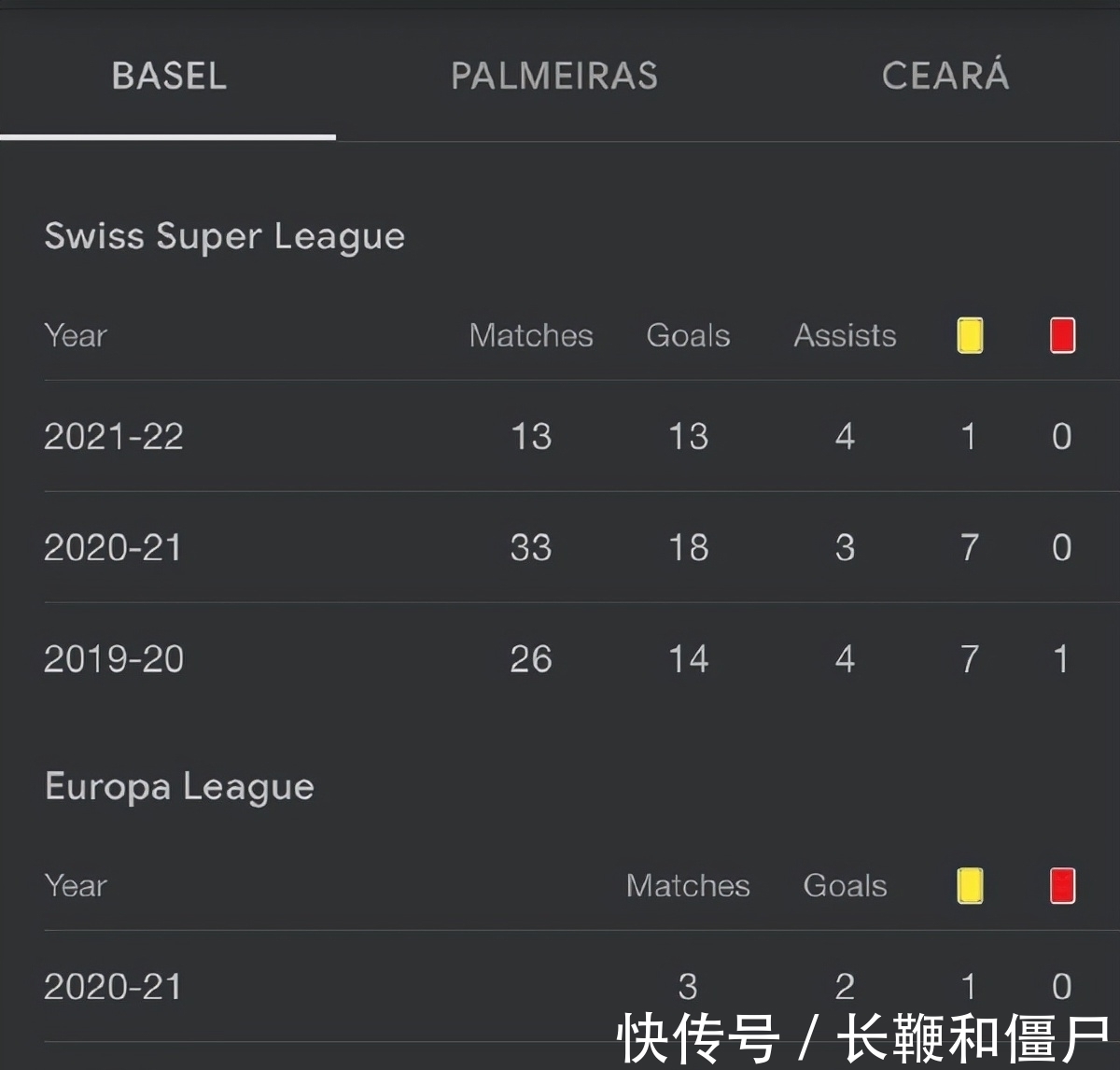Switch to the BASEL tab

coord(169,76)
